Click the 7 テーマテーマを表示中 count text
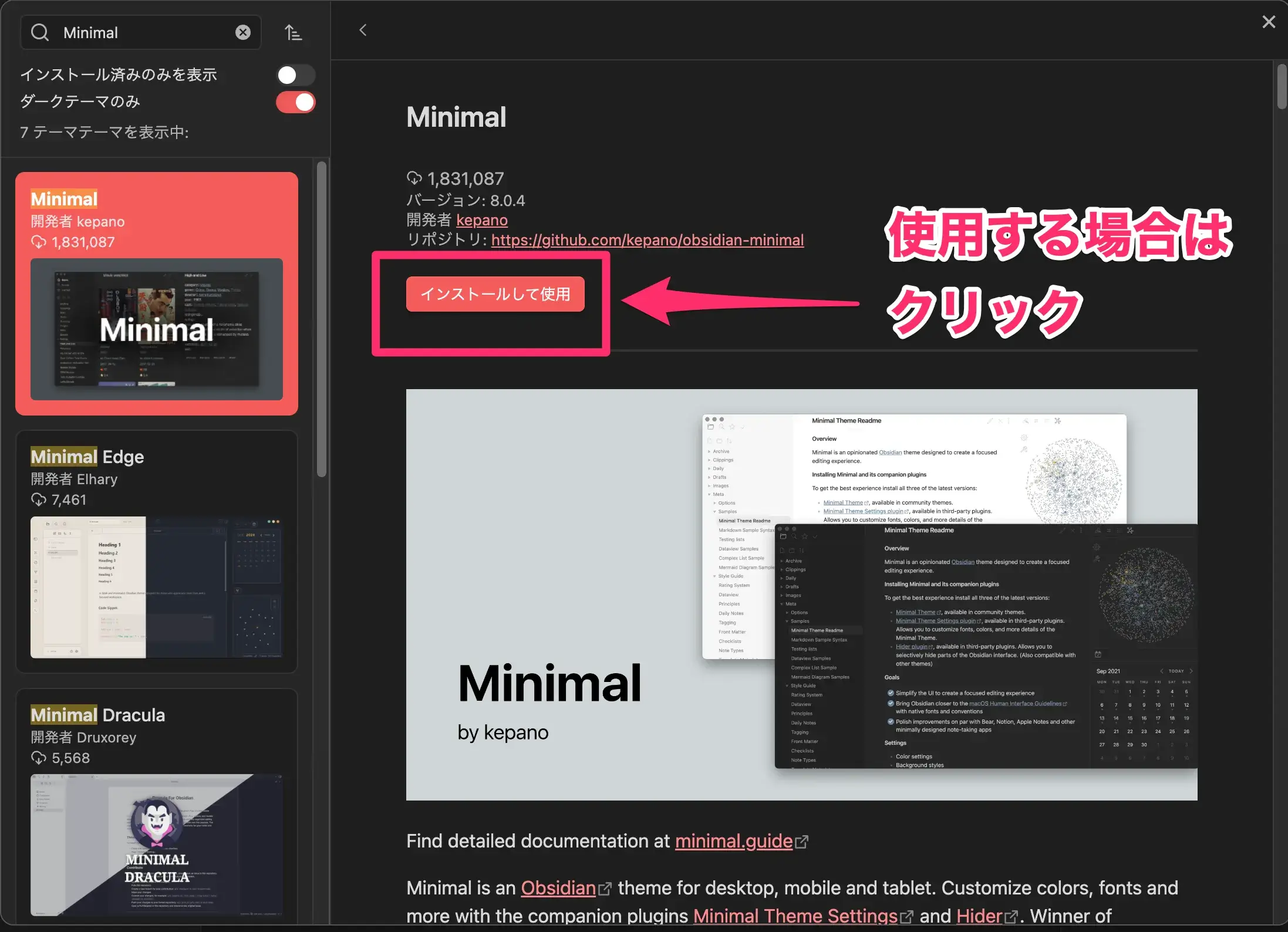 [104, 132]
